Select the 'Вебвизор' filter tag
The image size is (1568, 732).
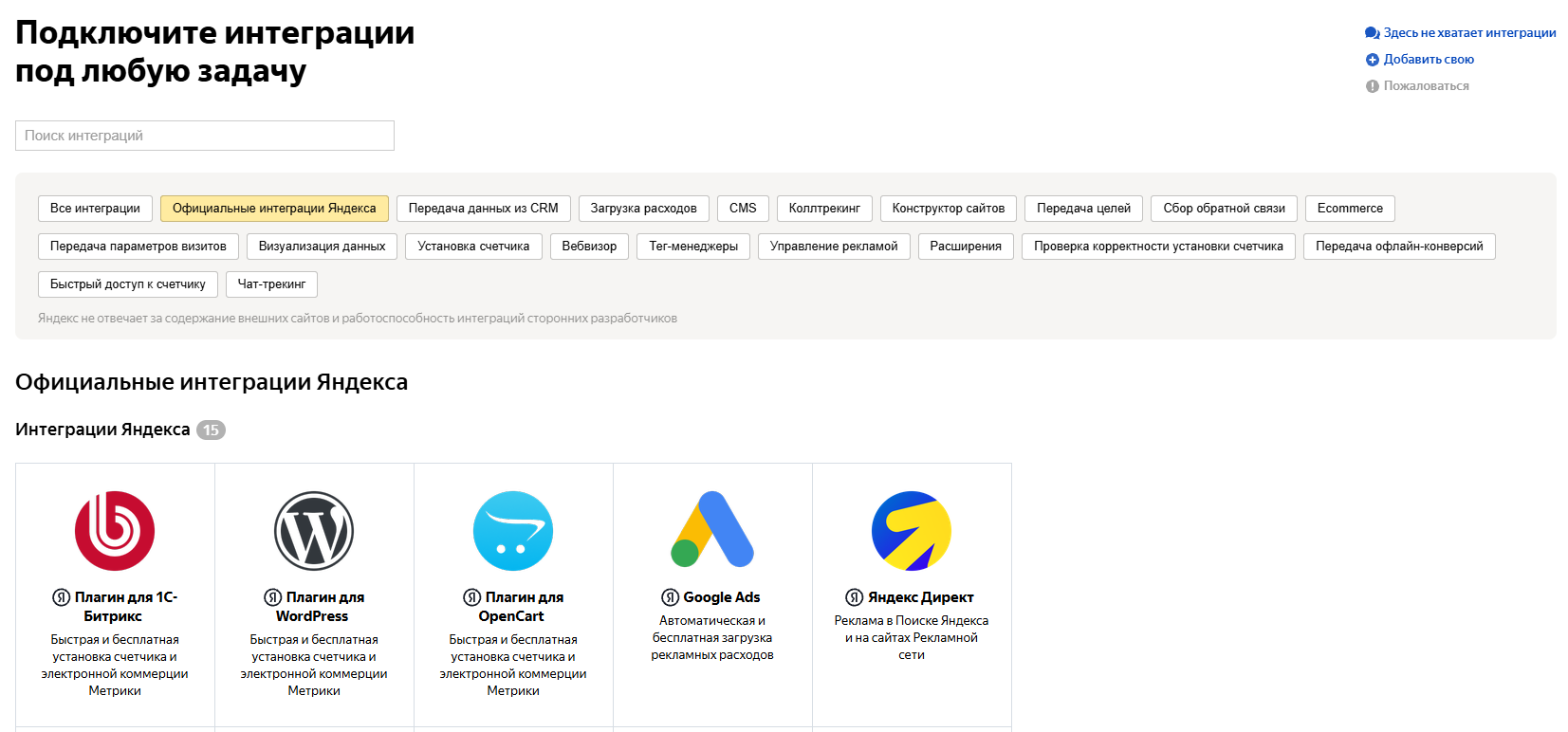(x=590, y=246)
